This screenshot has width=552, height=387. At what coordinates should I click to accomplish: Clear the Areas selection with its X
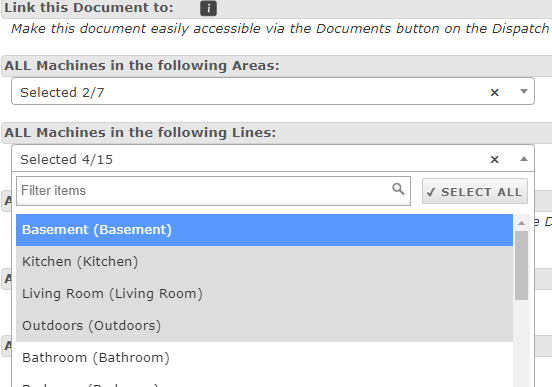click(495, 92)
